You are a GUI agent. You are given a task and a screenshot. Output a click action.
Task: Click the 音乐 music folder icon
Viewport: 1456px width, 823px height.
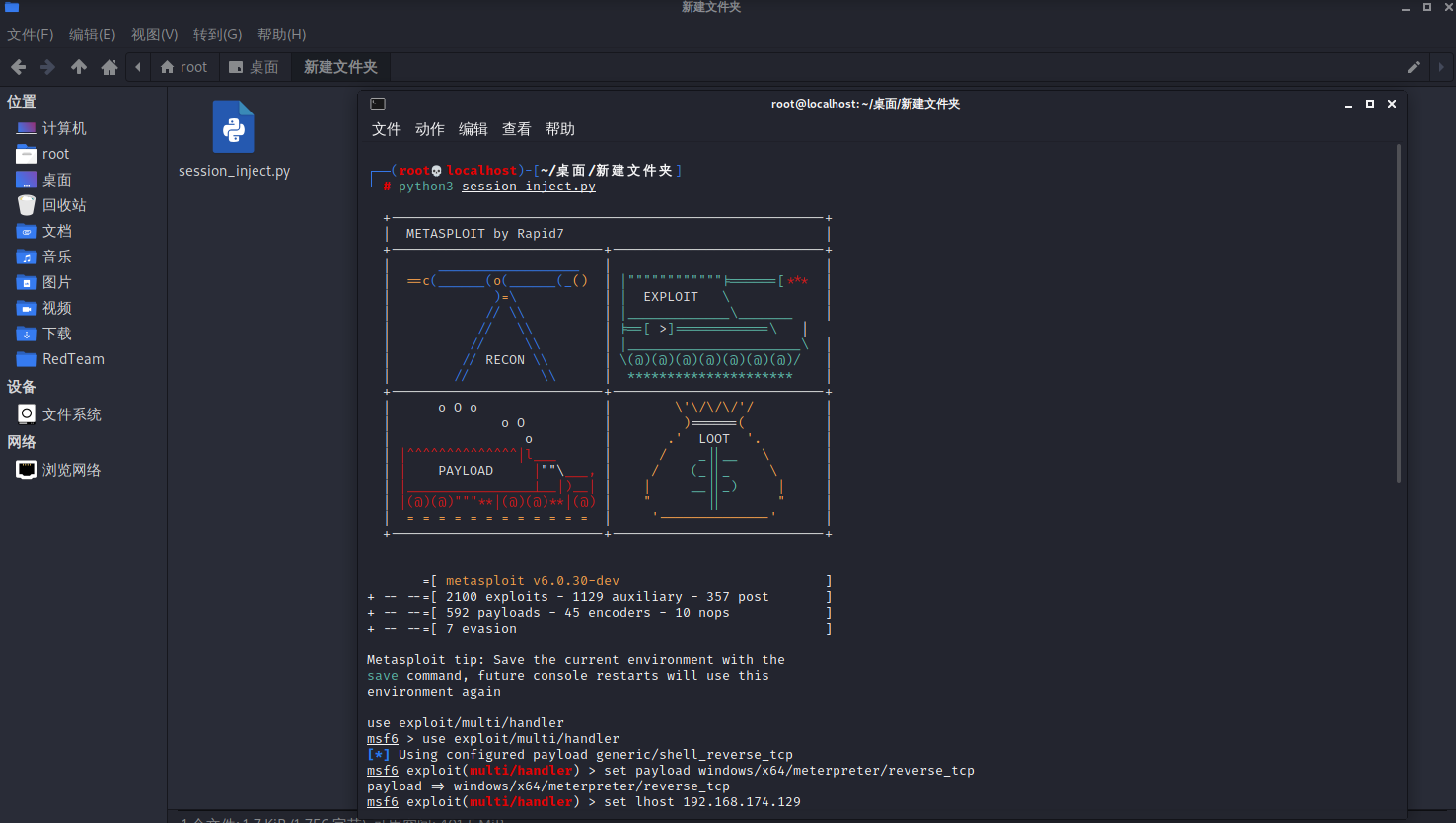(x=27, y=257)
